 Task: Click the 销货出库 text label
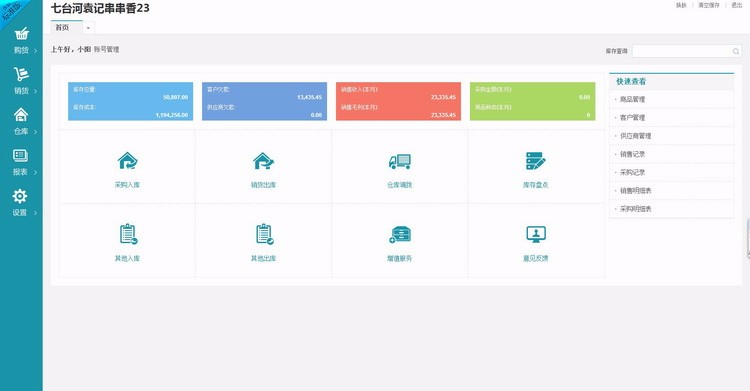click(264, 185)
